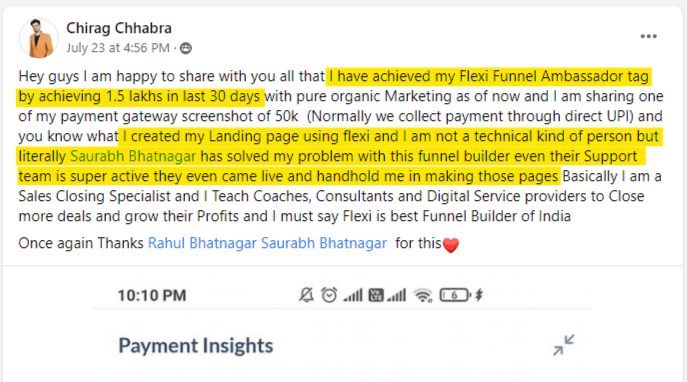Open the blue Saurabh Bhatnagar link after Rahul
This screenshot has height=382, width=687.
[324, 243]
